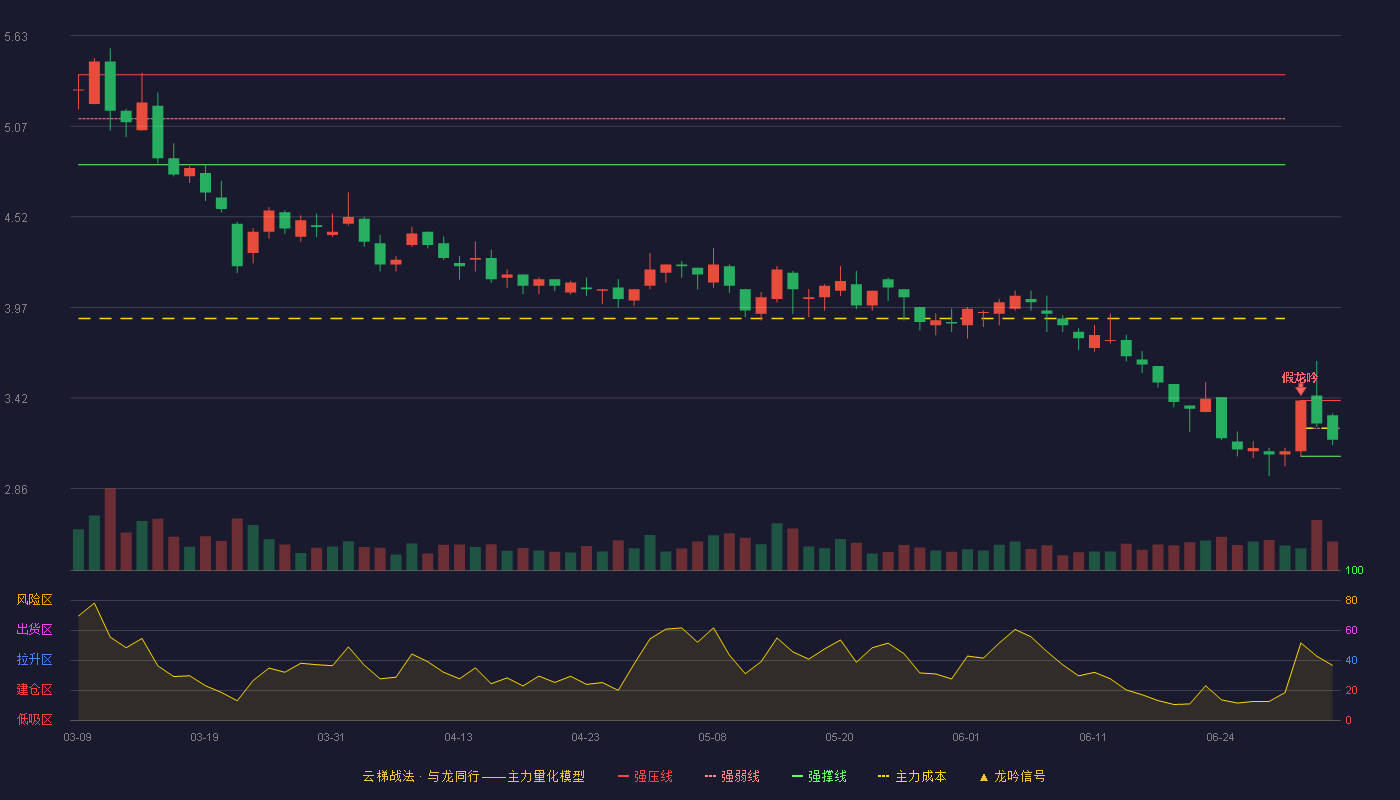The width and height of the screenshot is (1400, 800).
Task: Click the large red candle under 假龙吟
Action: point(1301,426)
